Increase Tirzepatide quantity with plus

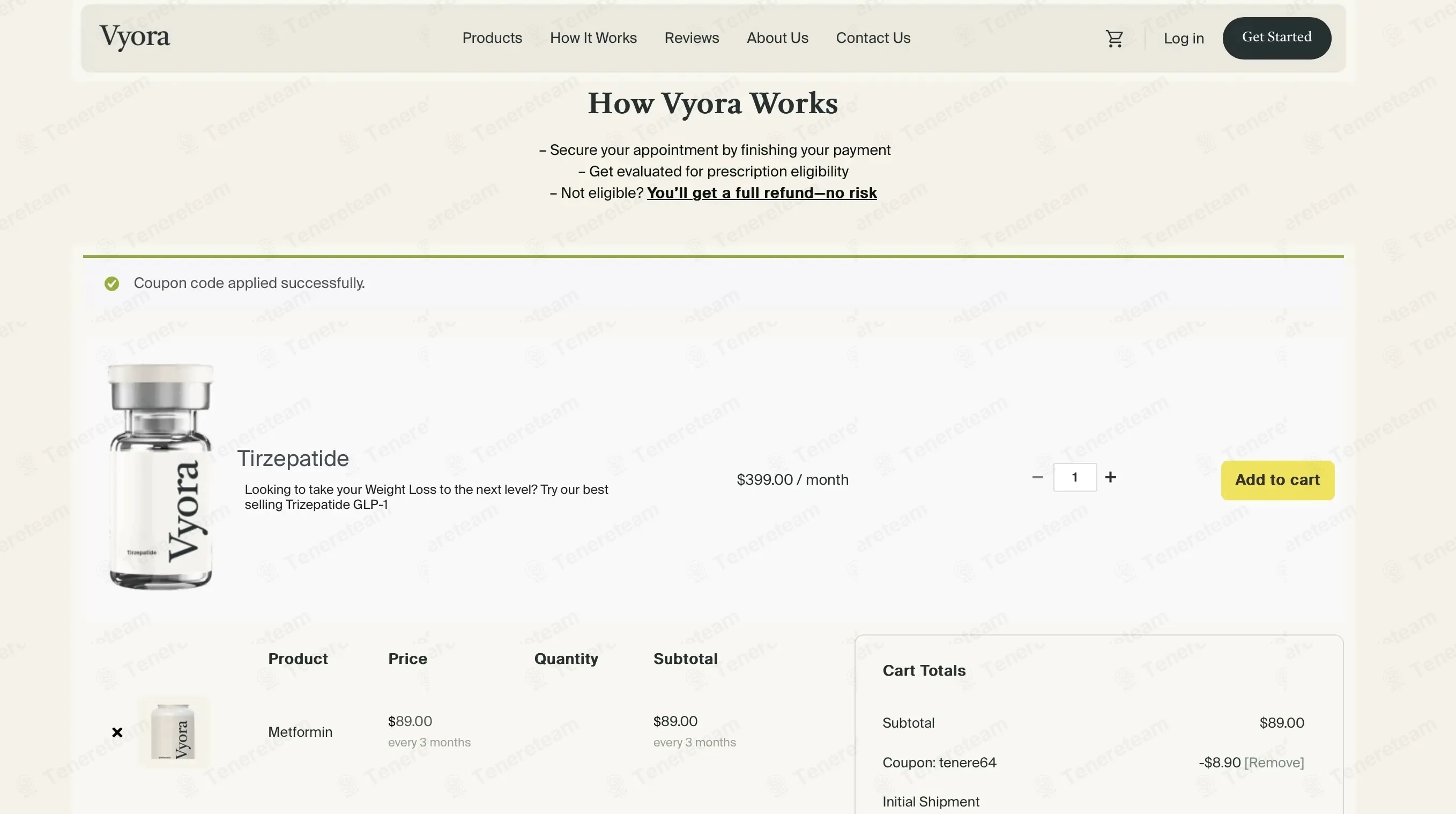click(x=1111, y=477)
